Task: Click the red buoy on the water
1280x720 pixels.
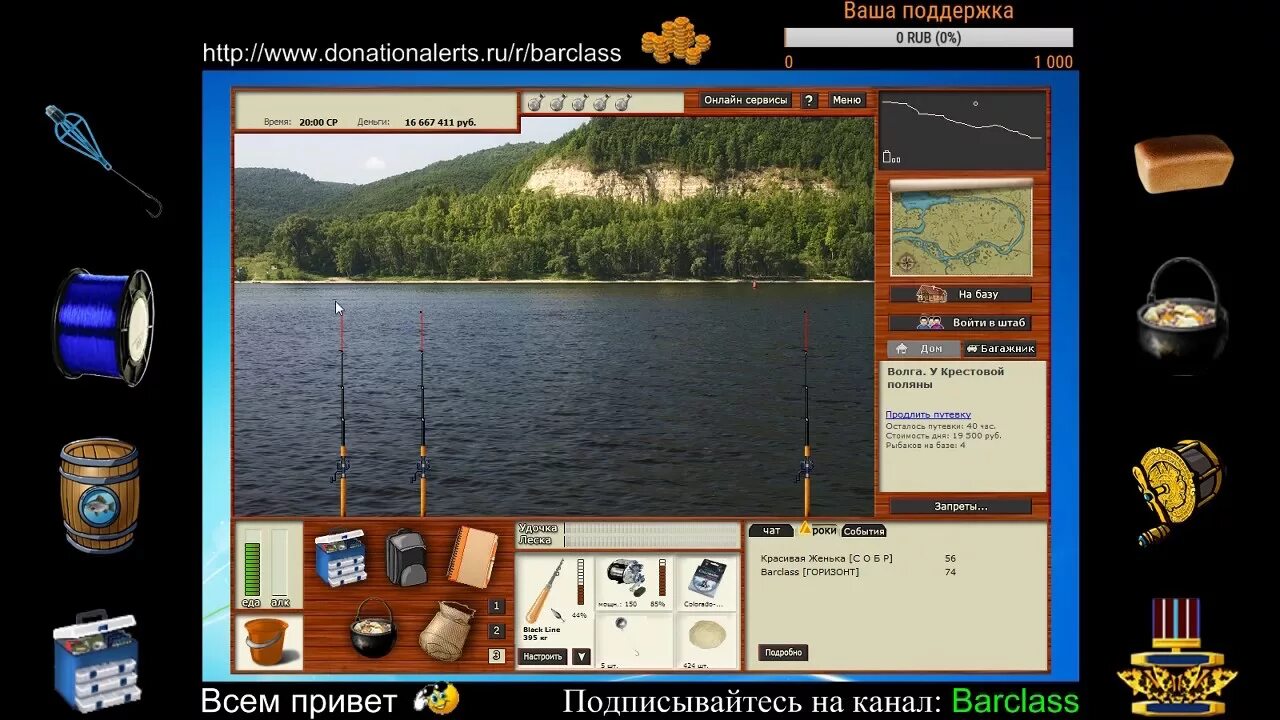Action: pyautogui.click(x=754, y=285)
